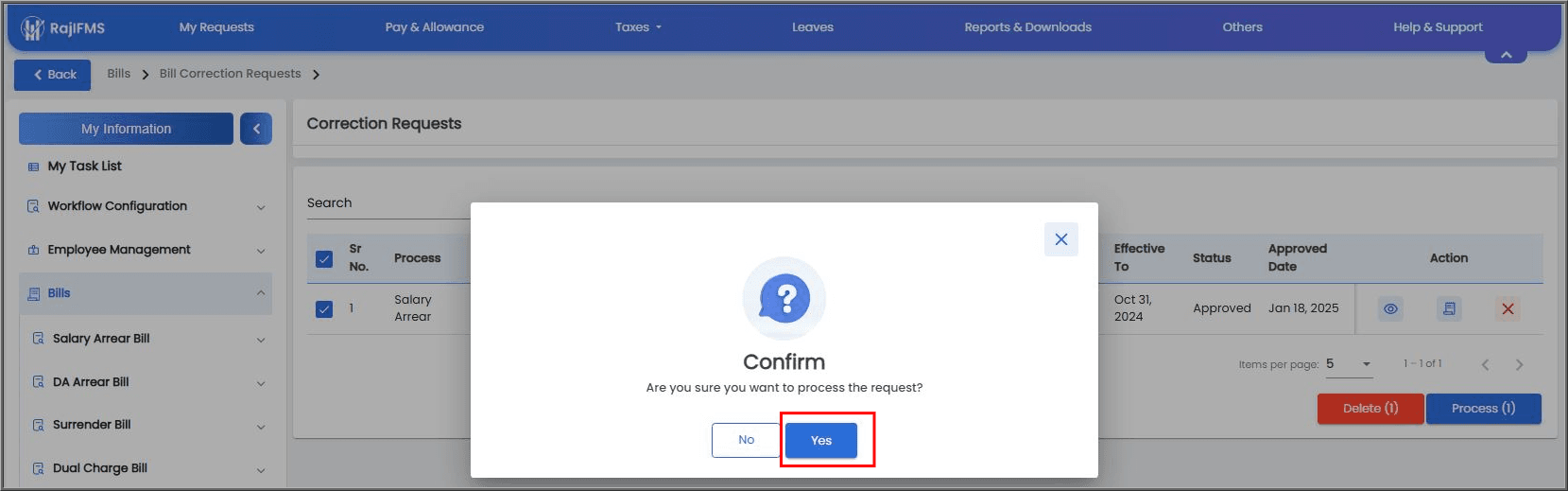1568x491 pixels.
Task: Expand Dual Charge Bill chevron
Action: [x=261, y=470]
